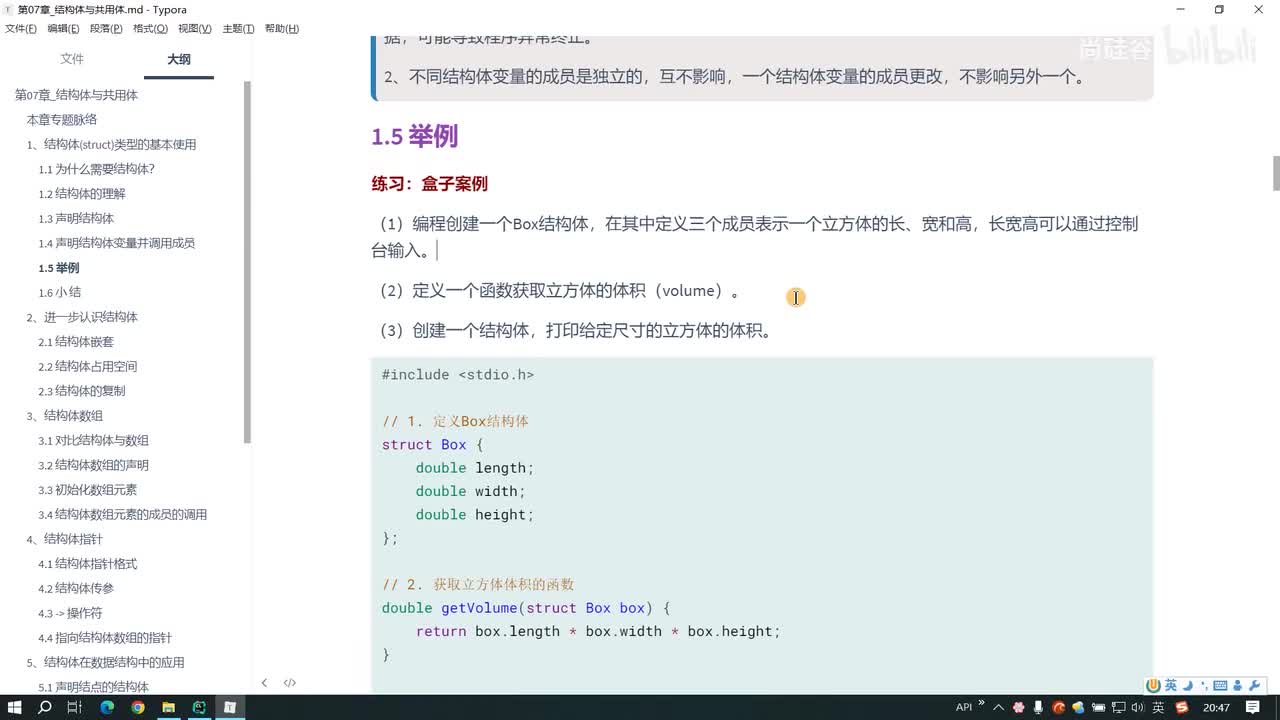The height and width of the screenshot is (720, 1280).
Task: Jump to outline section 2、进一步认识结构体
Action: 82,317
